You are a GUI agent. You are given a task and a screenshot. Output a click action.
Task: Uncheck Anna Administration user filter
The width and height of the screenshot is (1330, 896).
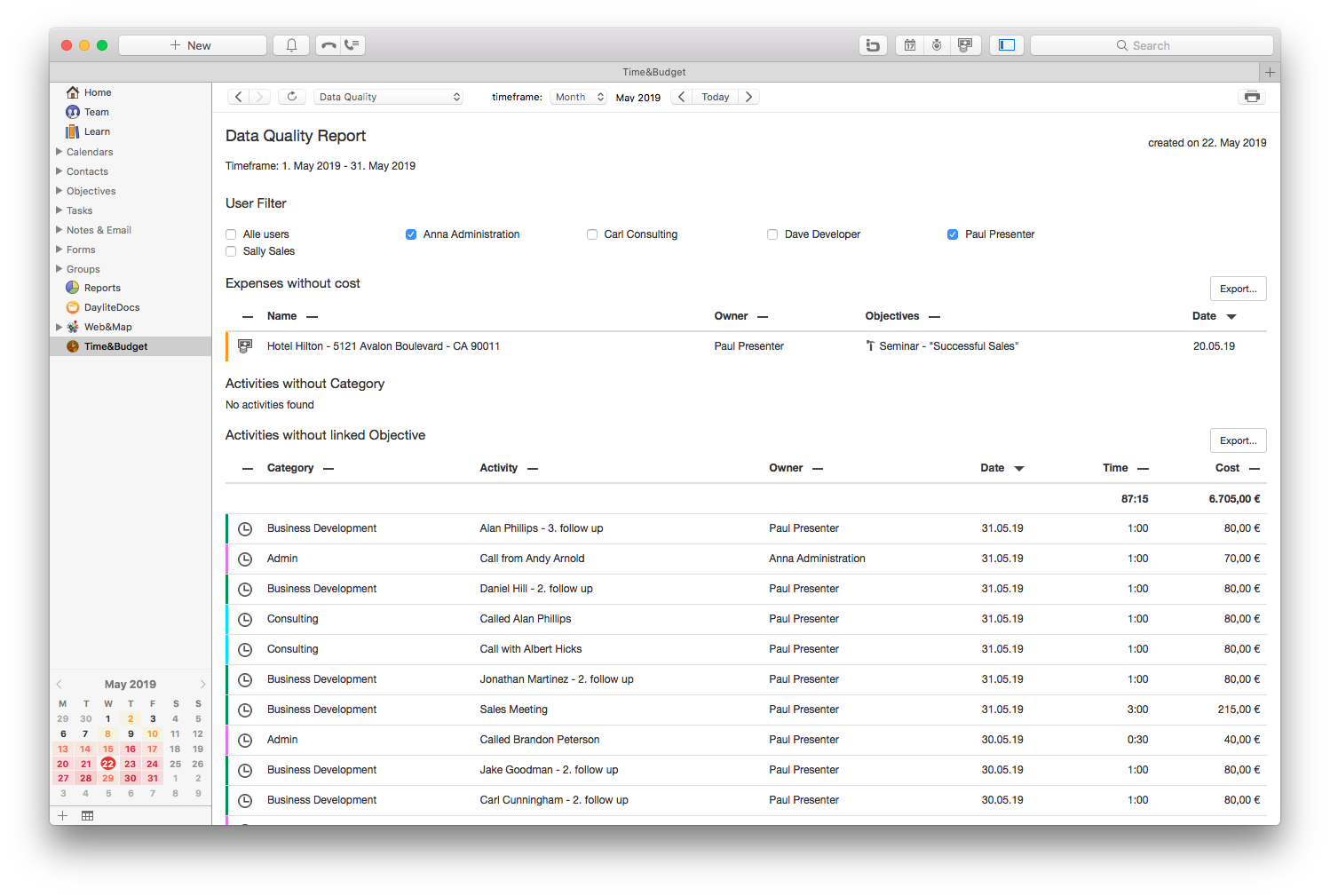click(x=411, y=234)
